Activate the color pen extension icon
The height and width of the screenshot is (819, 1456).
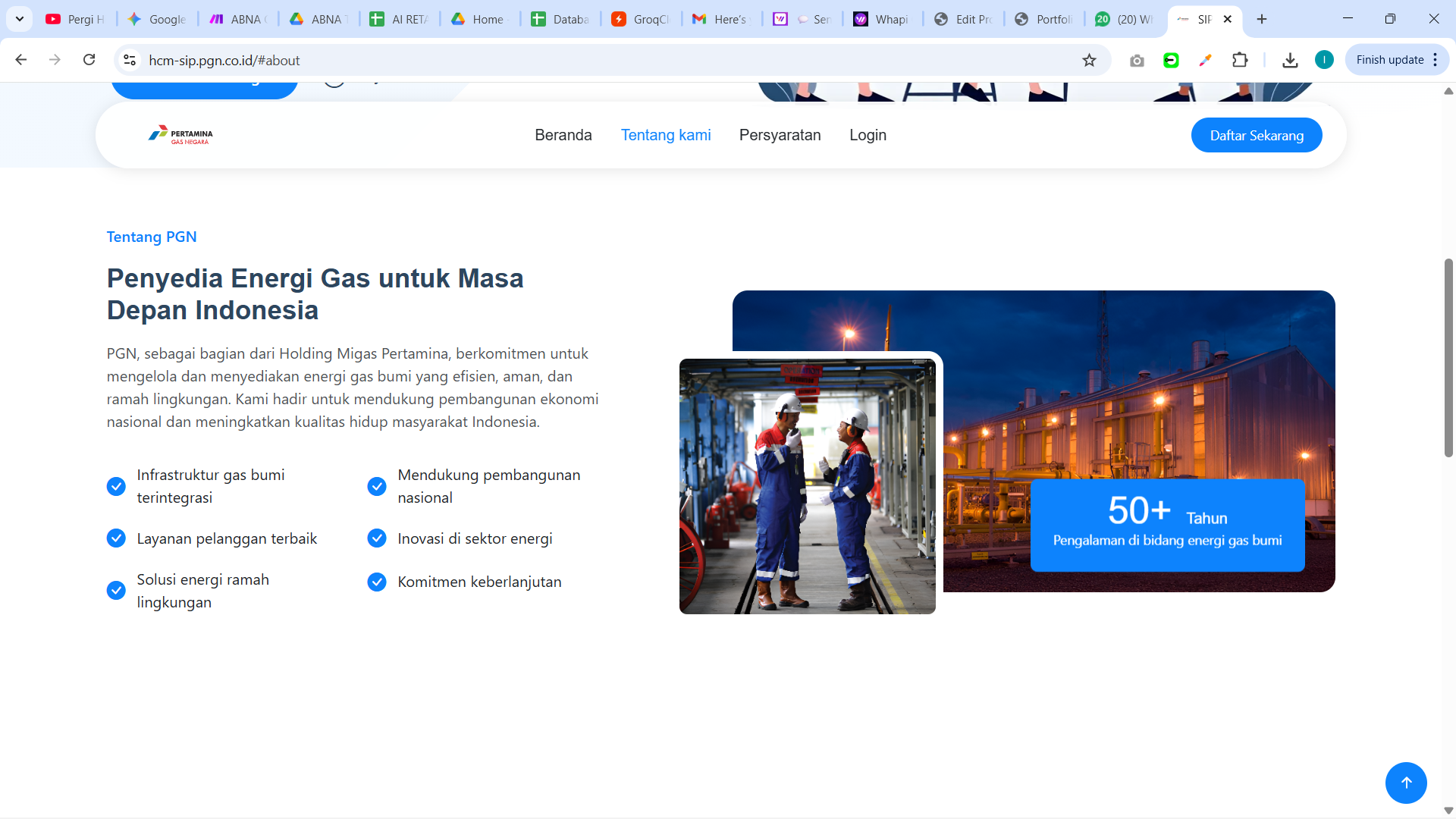[x=1205, y=61]
